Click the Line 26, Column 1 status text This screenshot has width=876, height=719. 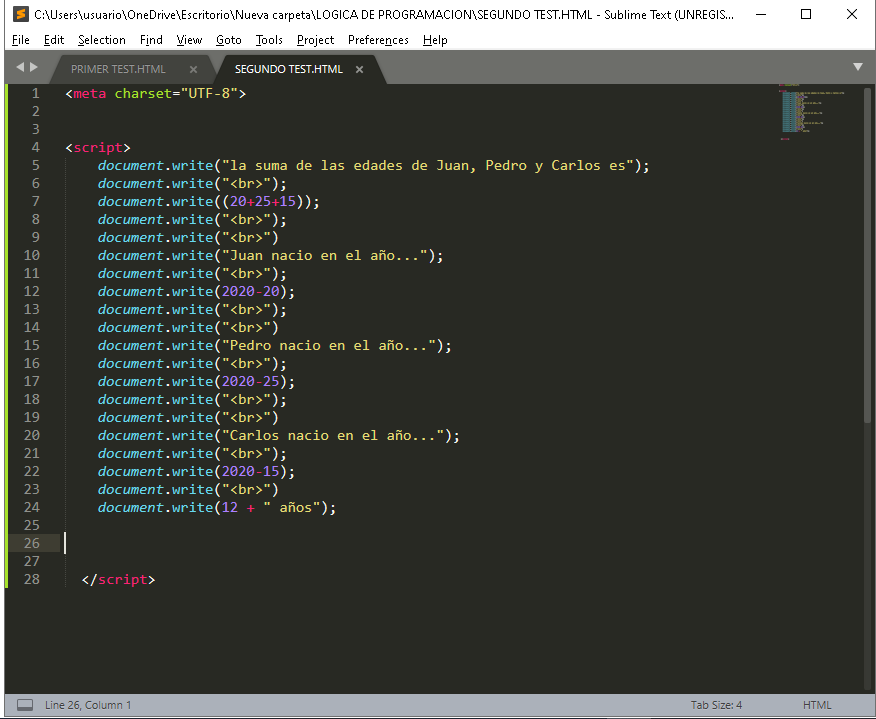88,705
